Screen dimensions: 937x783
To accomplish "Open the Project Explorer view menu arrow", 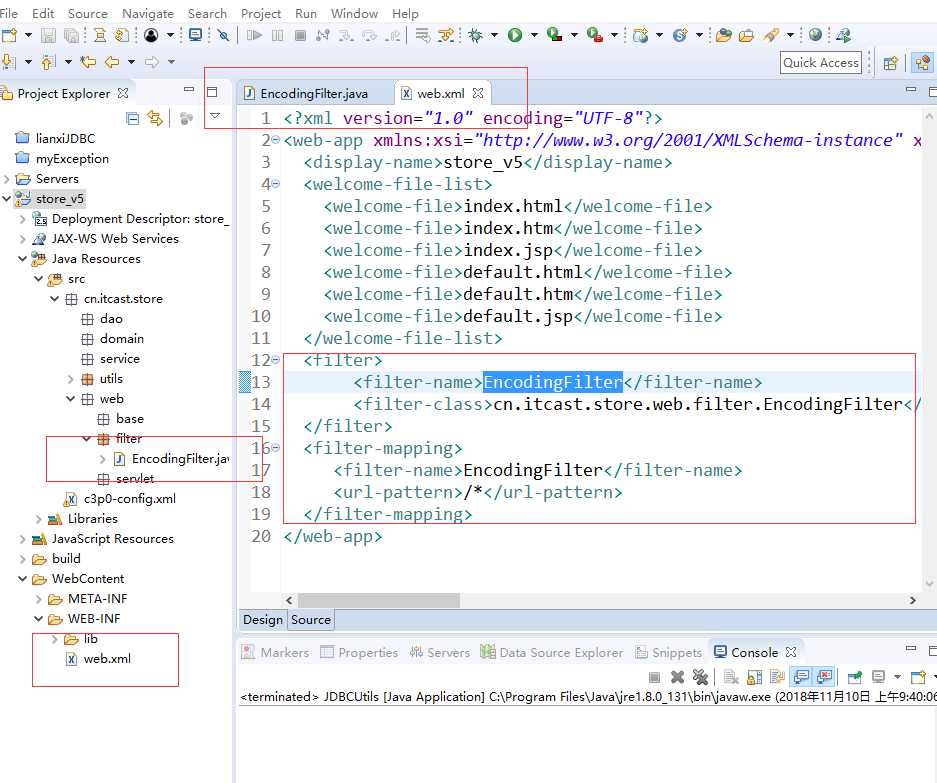I will [215, 115].
